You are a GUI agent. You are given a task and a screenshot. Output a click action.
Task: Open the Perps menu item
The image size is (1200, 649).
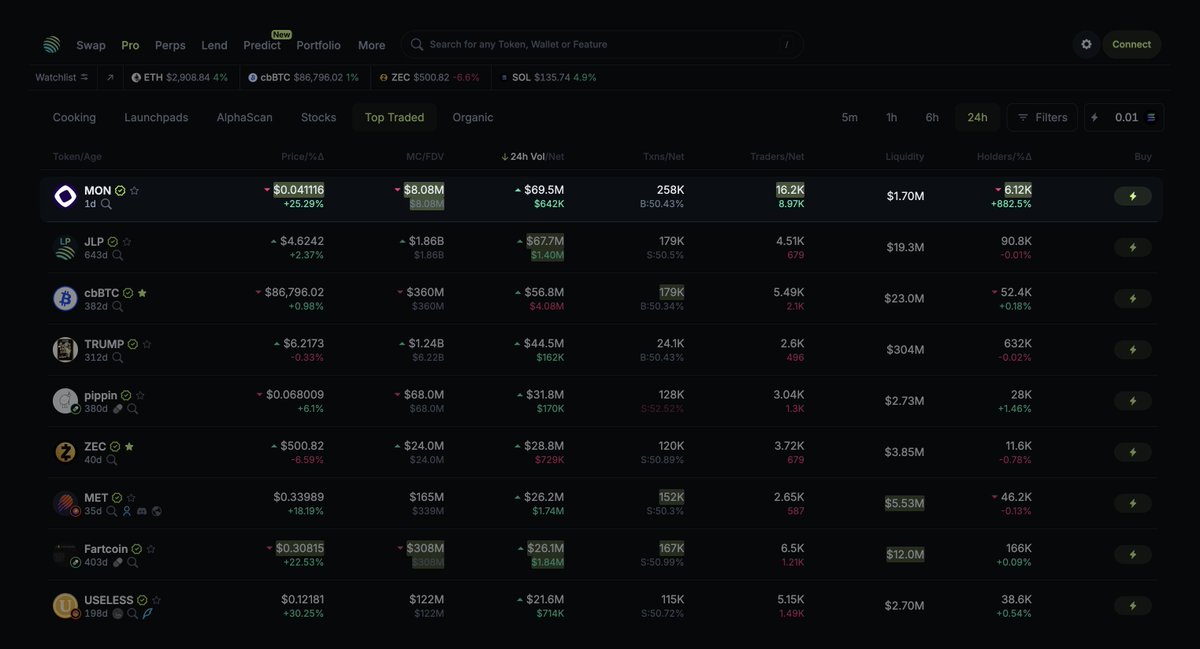pos(170,45)
